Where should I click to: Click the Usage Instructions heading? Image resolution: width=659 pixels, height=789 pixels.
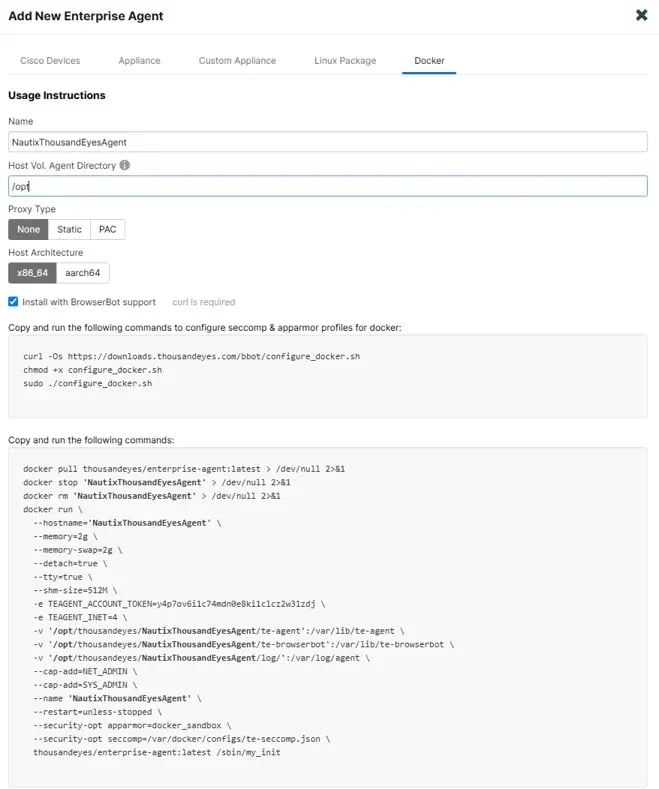[x=57, y=95]
